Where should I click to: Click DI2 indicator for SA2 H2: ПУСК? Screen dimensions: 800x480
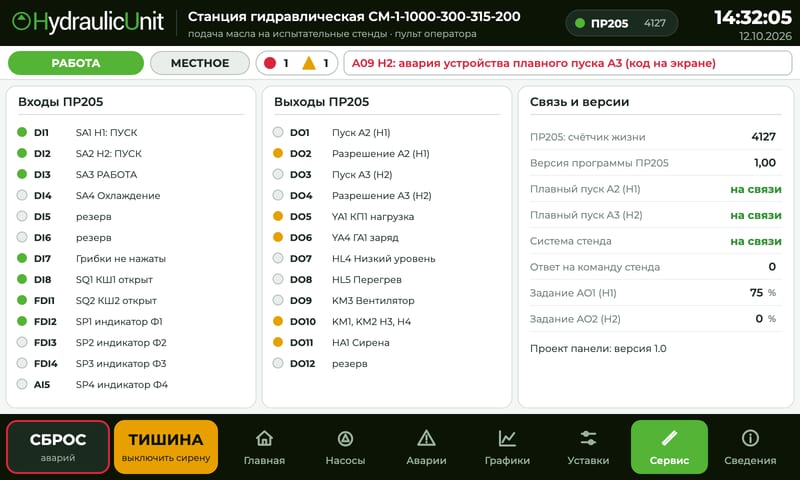[x=22, y=153]
